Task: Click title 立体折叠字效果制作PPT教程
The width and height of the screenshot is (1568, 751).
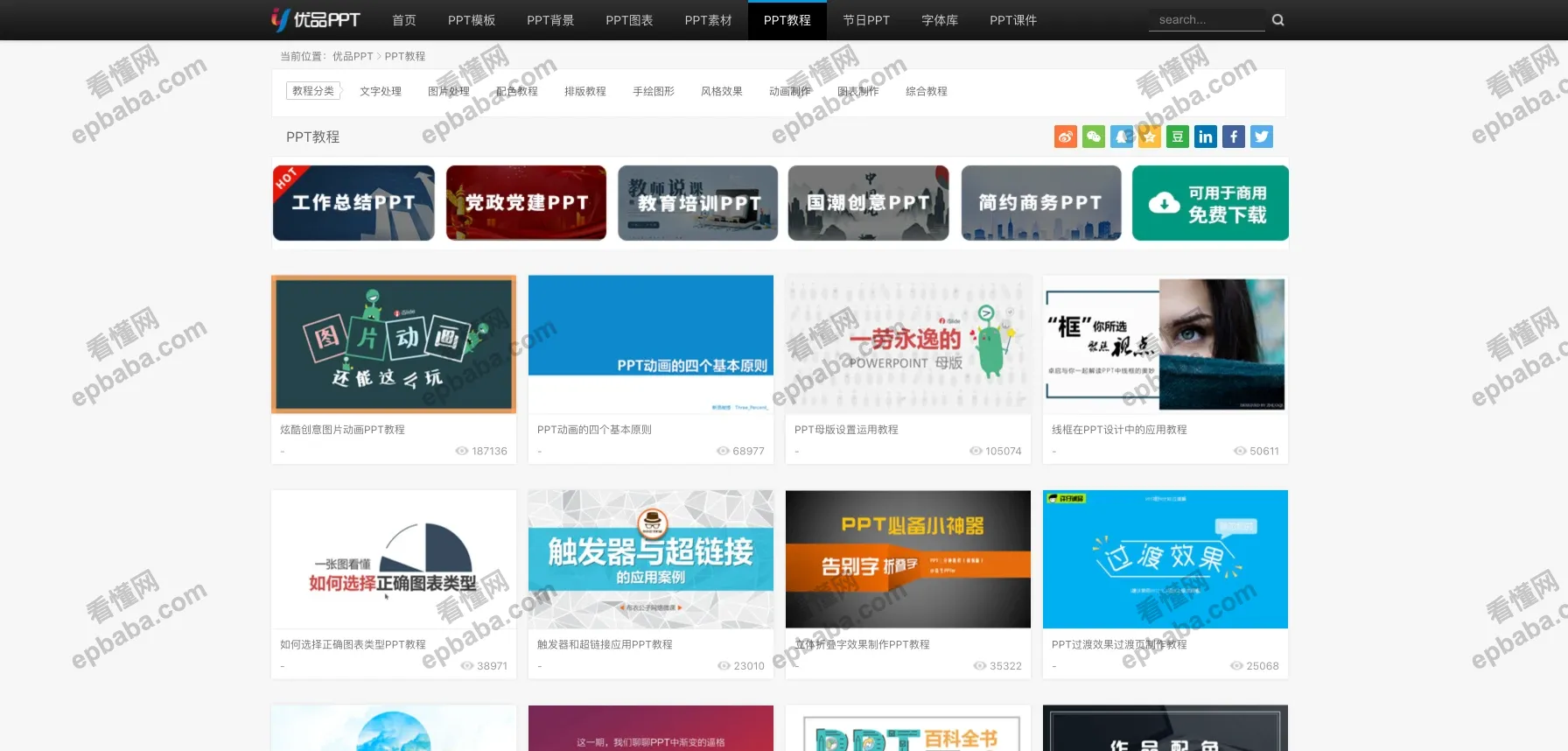Action: 862,645
